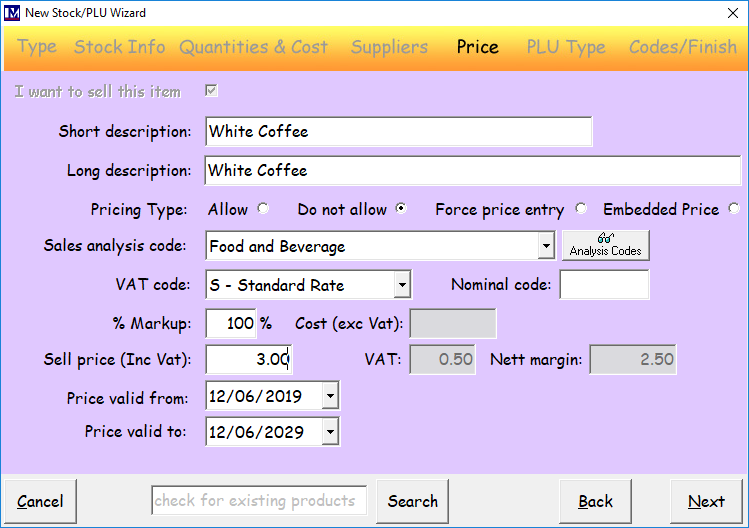Click the Long description field
Screen dimensions: 749x528
point(473,171)
